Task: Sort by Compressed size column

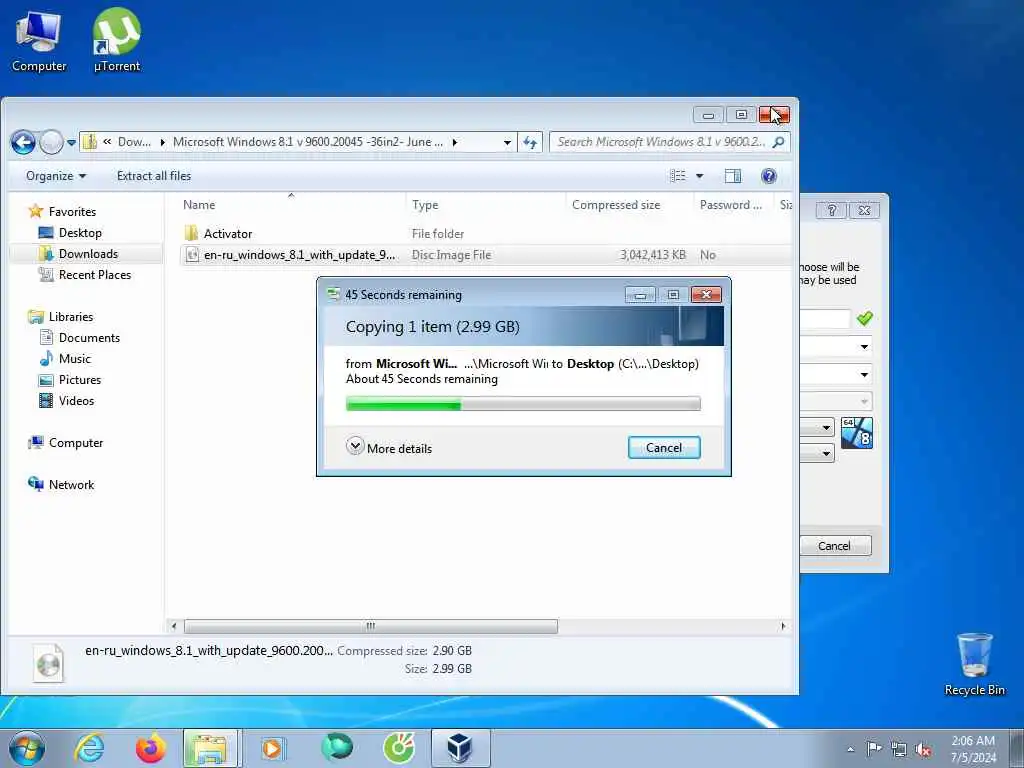Action: click(x=629, y=204)
